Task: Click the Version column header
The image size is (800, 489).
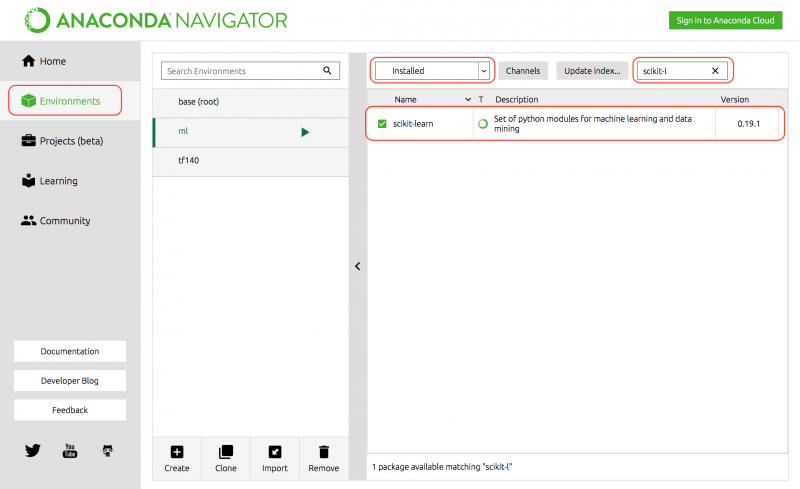Action: (735, 100)
